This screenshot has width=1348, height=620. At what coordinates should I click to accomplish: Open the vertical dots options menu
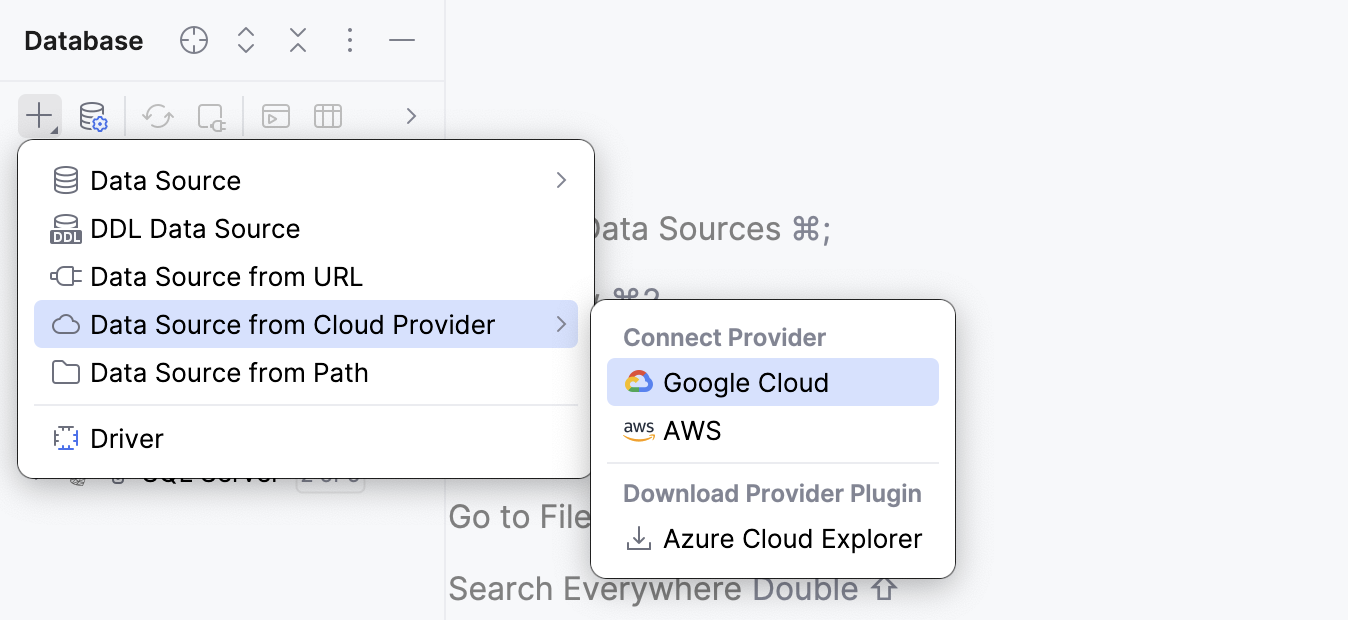click(x=349, y=40)
